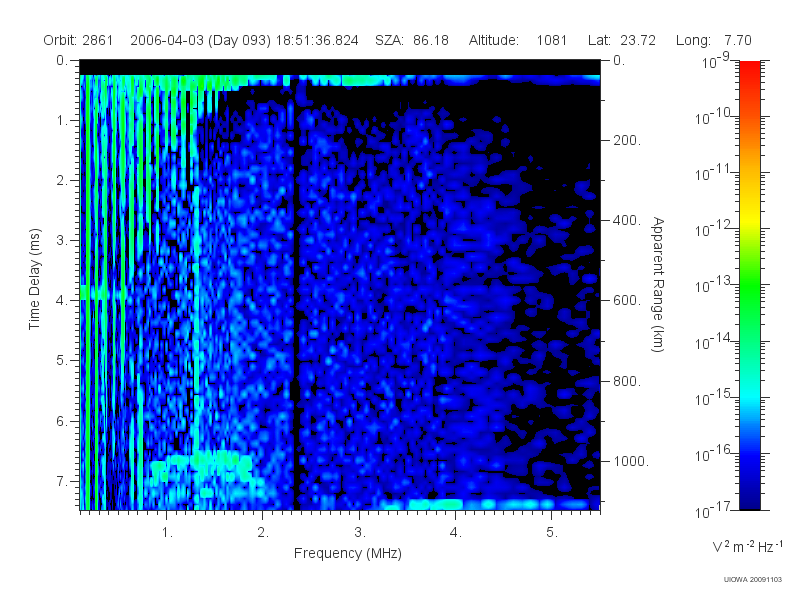Click the 'Altitude: 1081' header value
The image size is (800, 600).
click(x=518, y=40)
